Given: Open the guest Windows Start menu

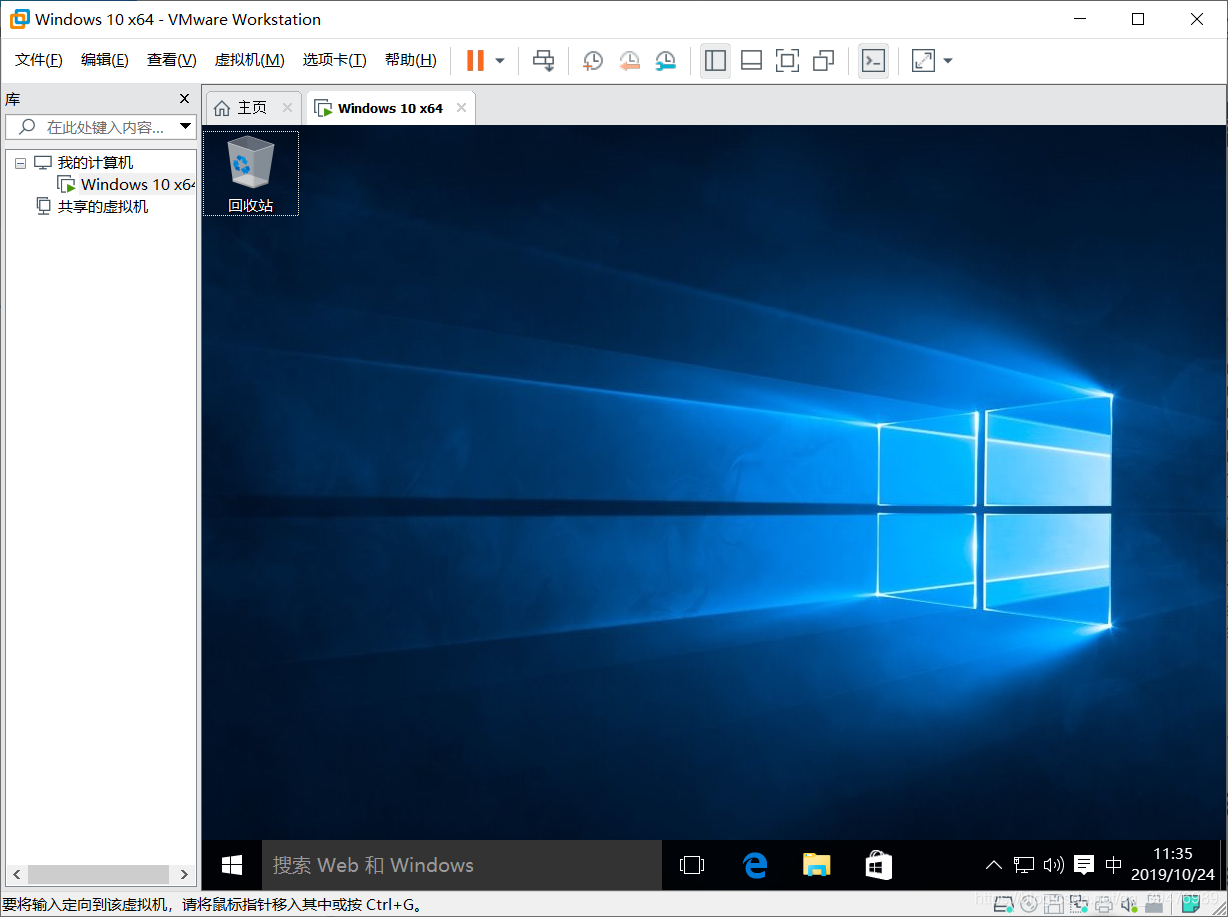Looking at the screenshot, I should point(232,865).
